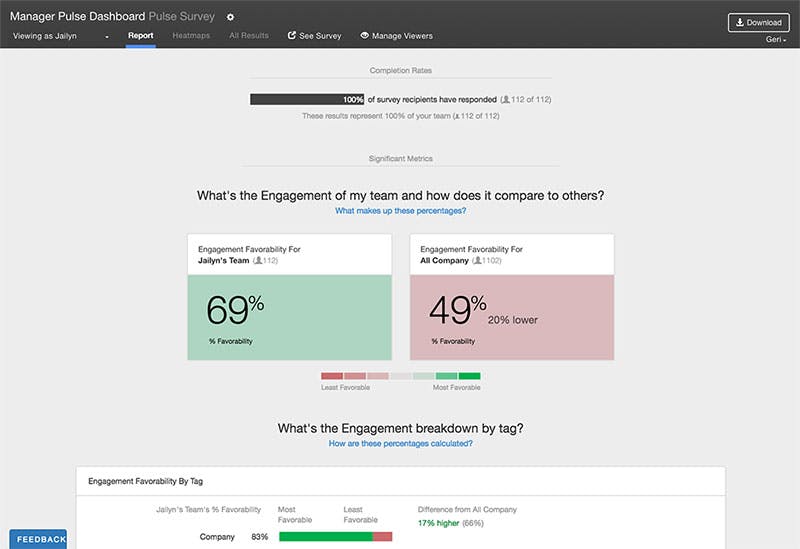Click the download arrow icon
The height and width of the screenshot is (549, 800).
[x=740, y=22]
